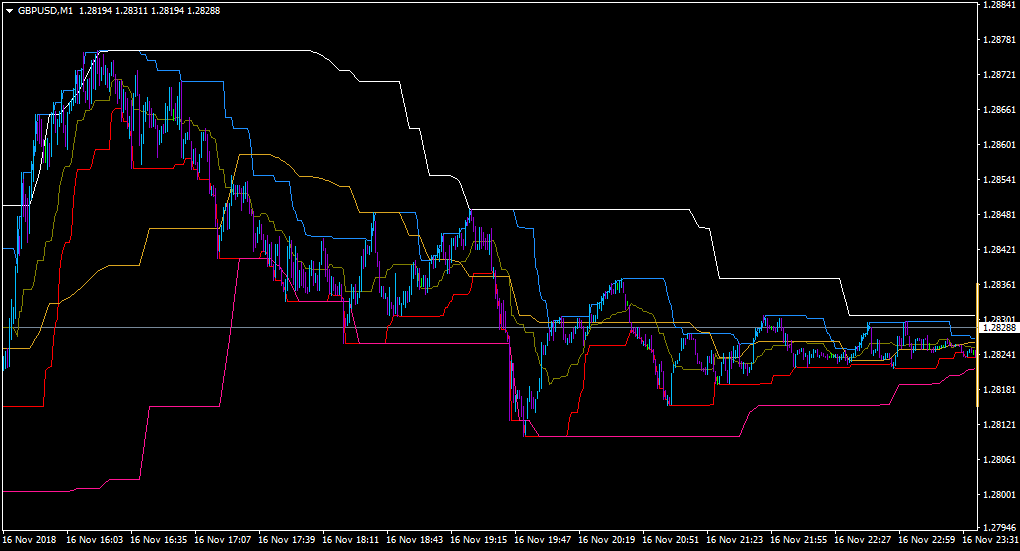Click time axis label 16 Nov 20:19
The image size is (1020, 551).
click(606, 539)
